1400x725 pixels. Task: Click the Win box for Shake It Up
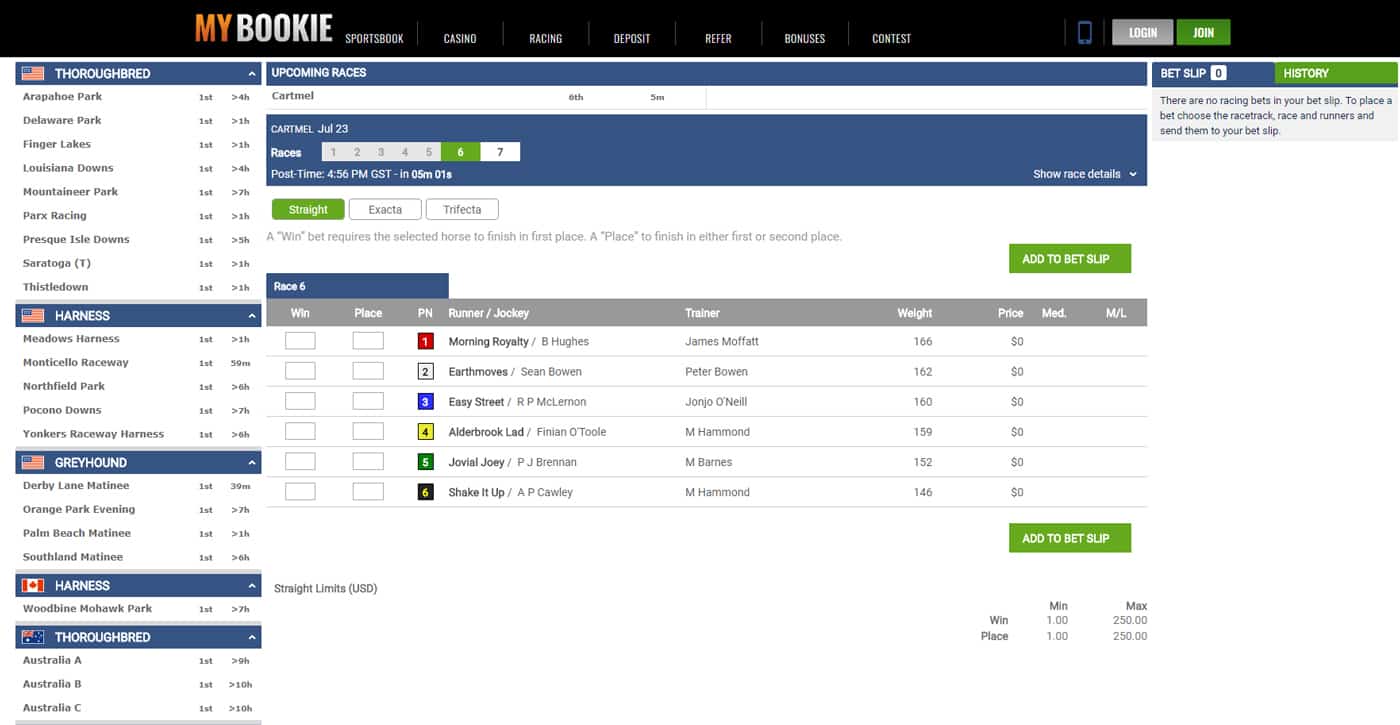pos(300,492)
